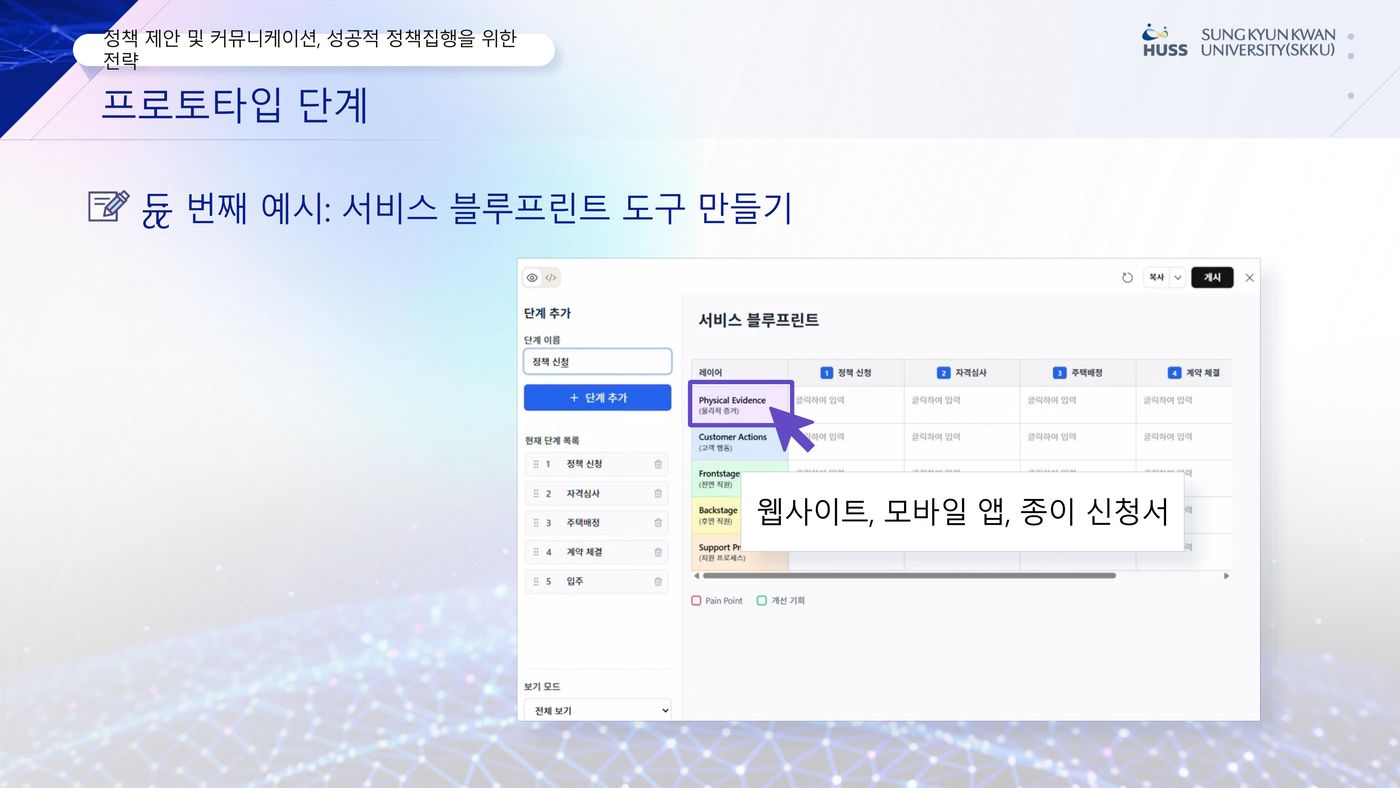Remove the 주택배정 step with trash icon
The image size is (1400, 788).
point(658,523)
